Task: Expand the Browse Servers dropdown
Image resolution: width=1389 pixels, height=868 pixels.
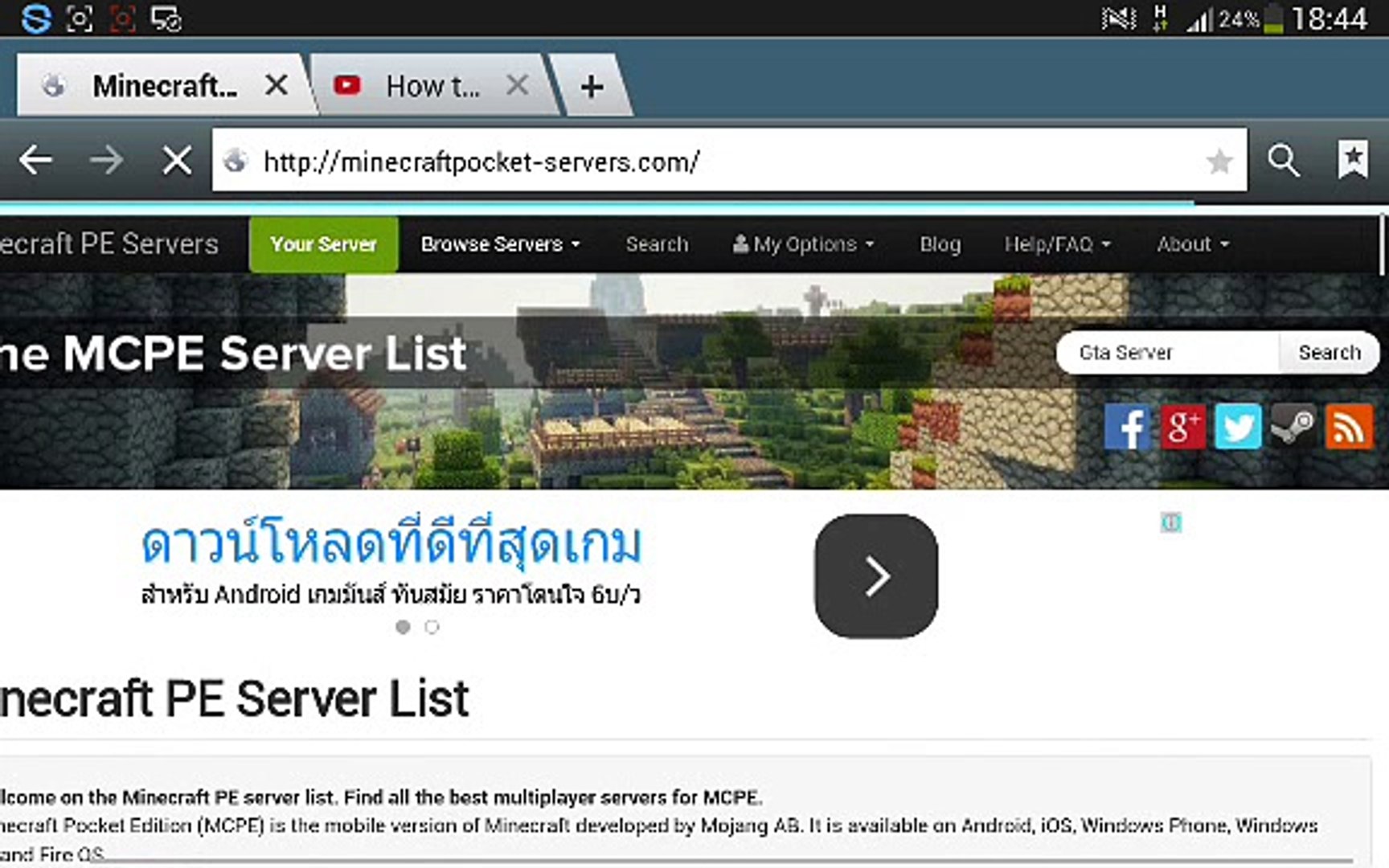Action: (500, 244)
